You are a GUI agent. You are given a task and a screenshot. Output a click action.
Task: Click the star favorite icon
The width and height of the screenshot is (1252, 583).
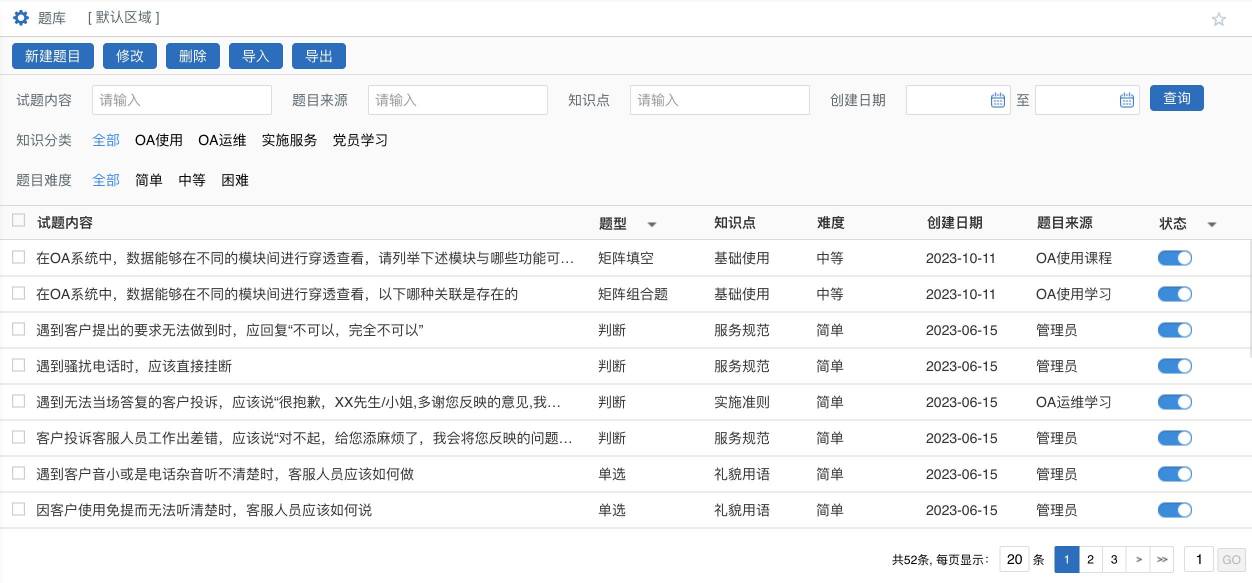click(x=1218, y=19)
